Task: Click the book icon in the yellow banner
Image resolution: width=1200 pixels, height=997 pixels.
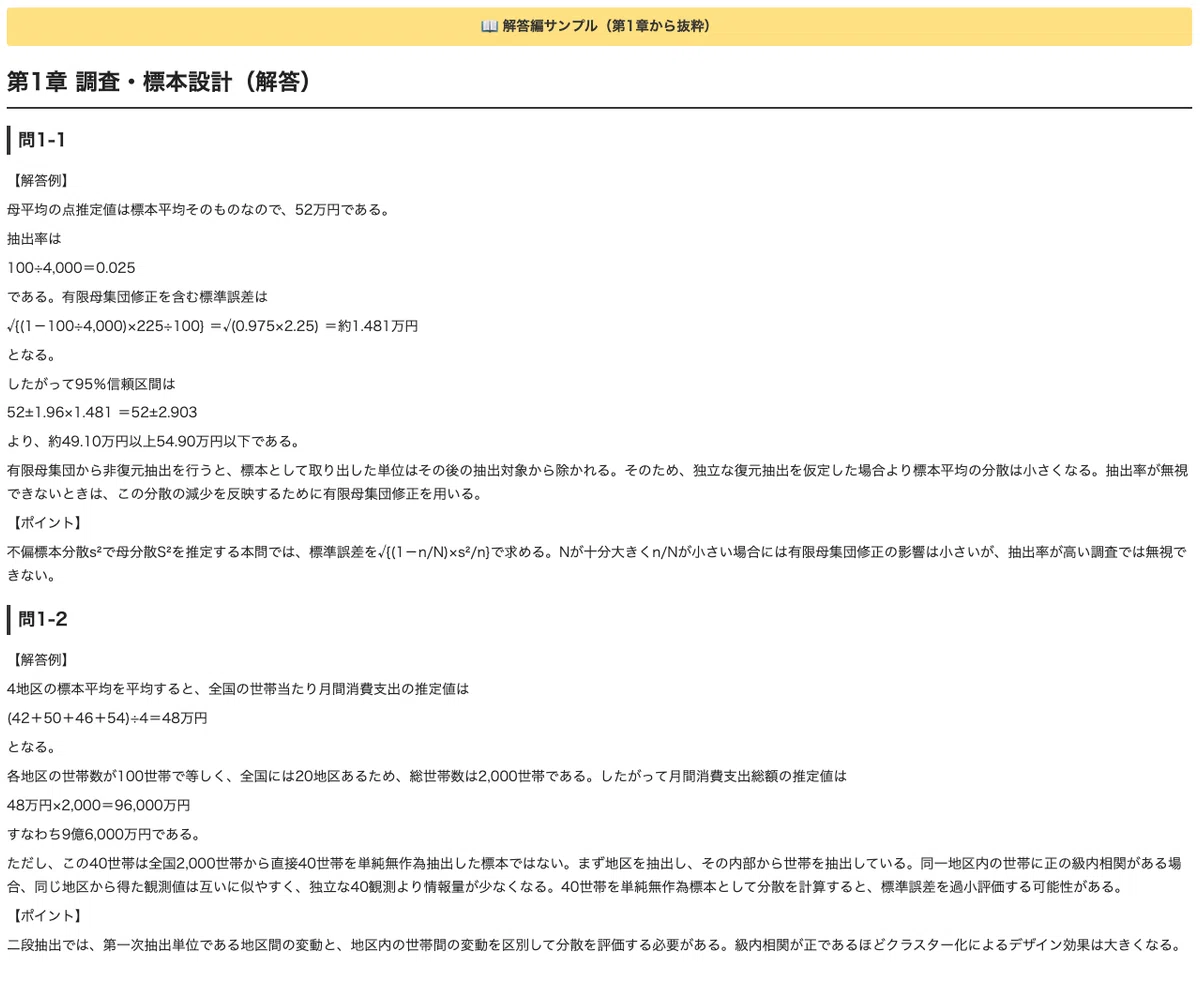Action: tap(489, 26)
